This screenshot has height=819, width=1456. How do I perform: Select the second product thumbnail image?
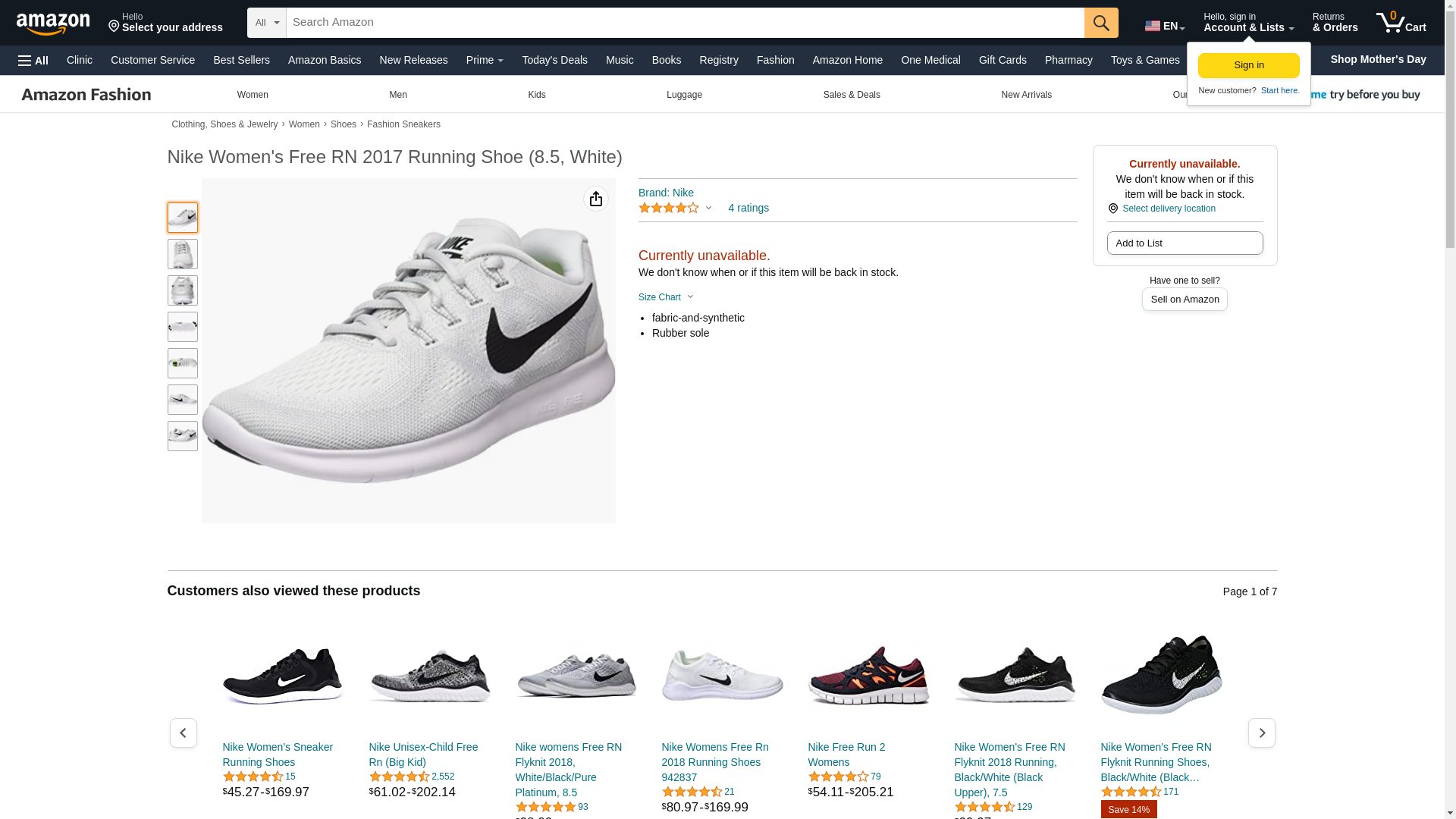point(182,254)
